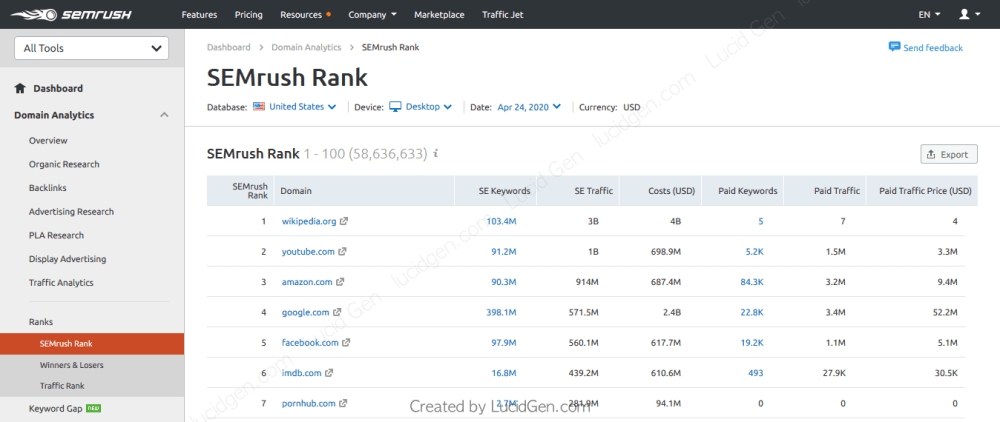Expand the Company menu

(372, 14)
